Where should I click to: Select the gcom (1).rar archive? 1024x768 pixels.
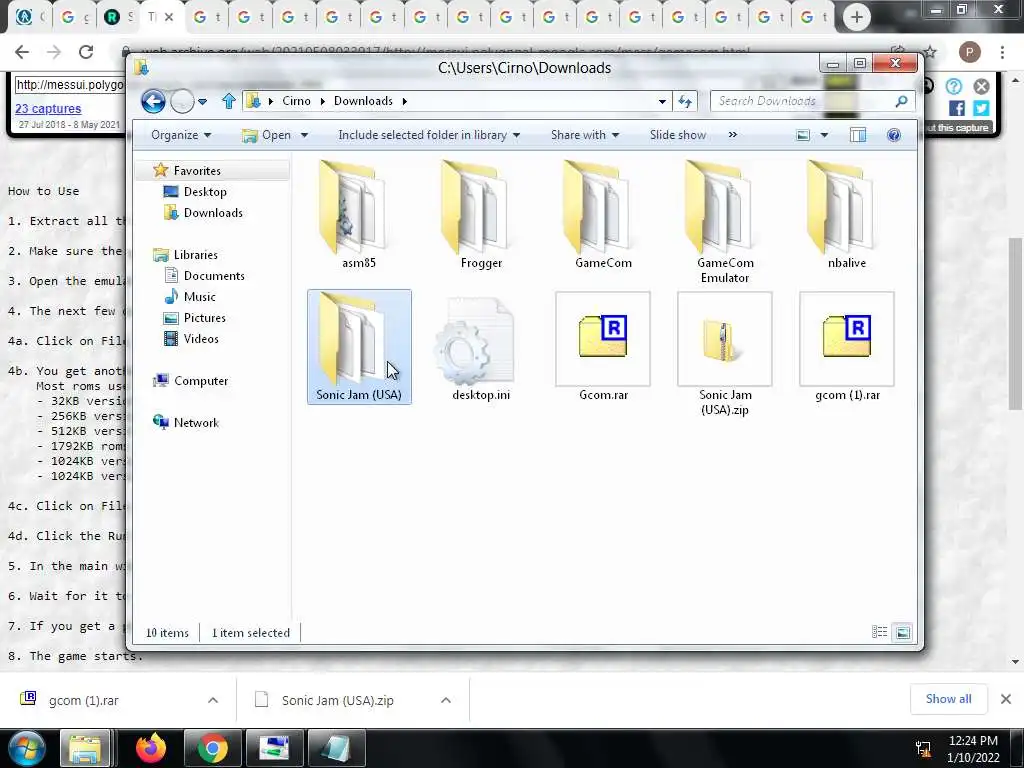847,348
